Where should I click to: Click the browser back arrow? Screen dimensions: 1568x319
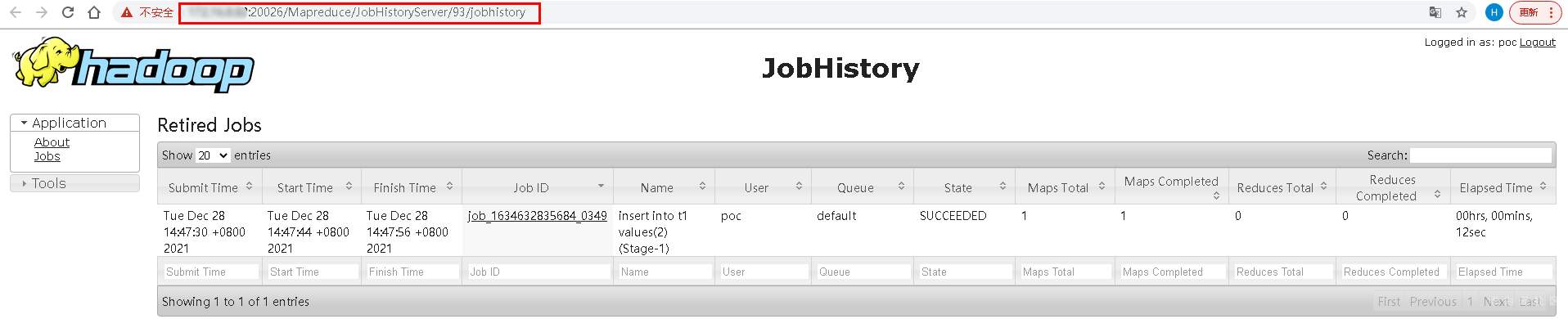coord(16,12)
